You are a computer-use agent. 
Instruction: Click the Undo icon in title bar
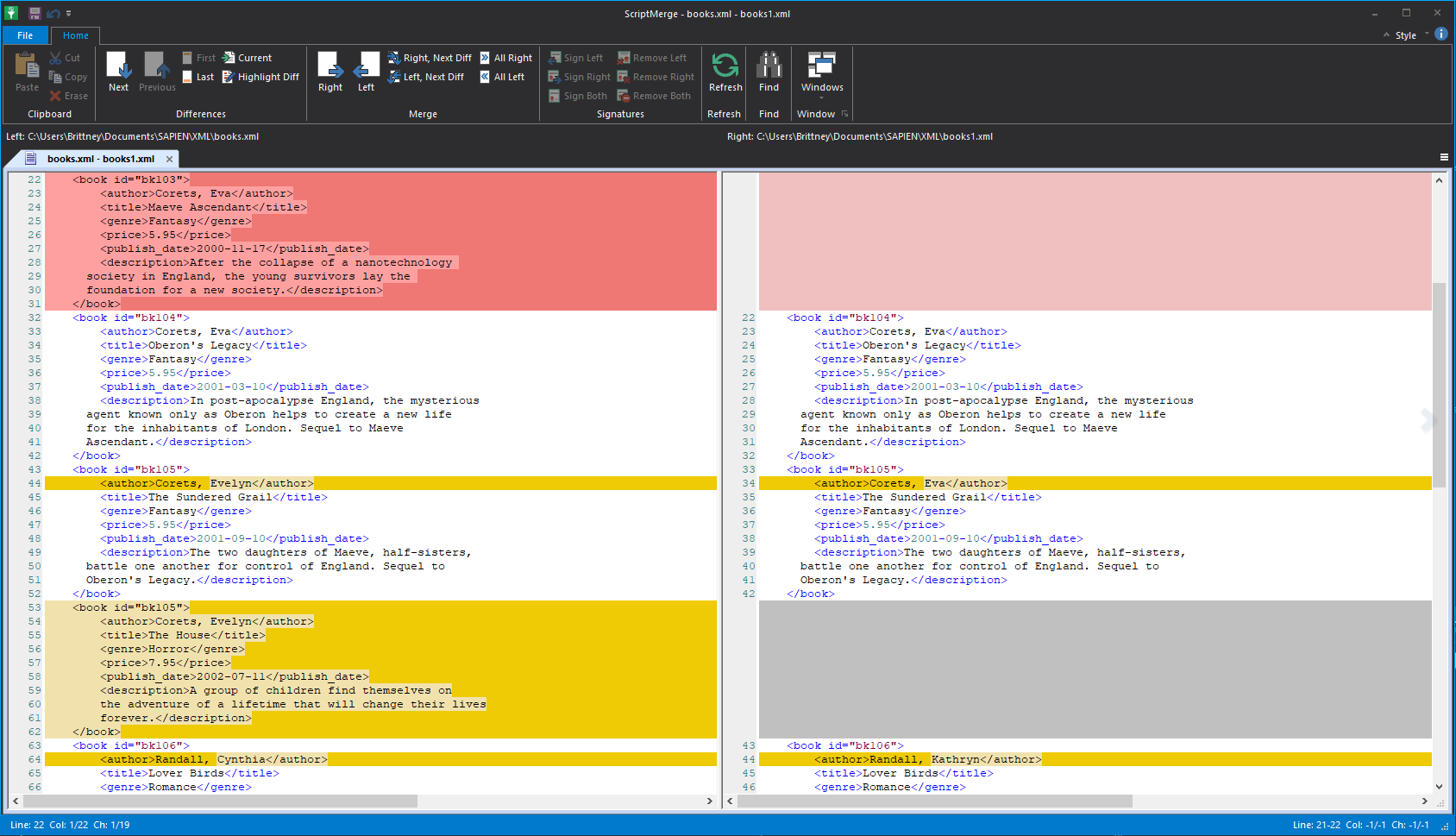tap(53, 13)
